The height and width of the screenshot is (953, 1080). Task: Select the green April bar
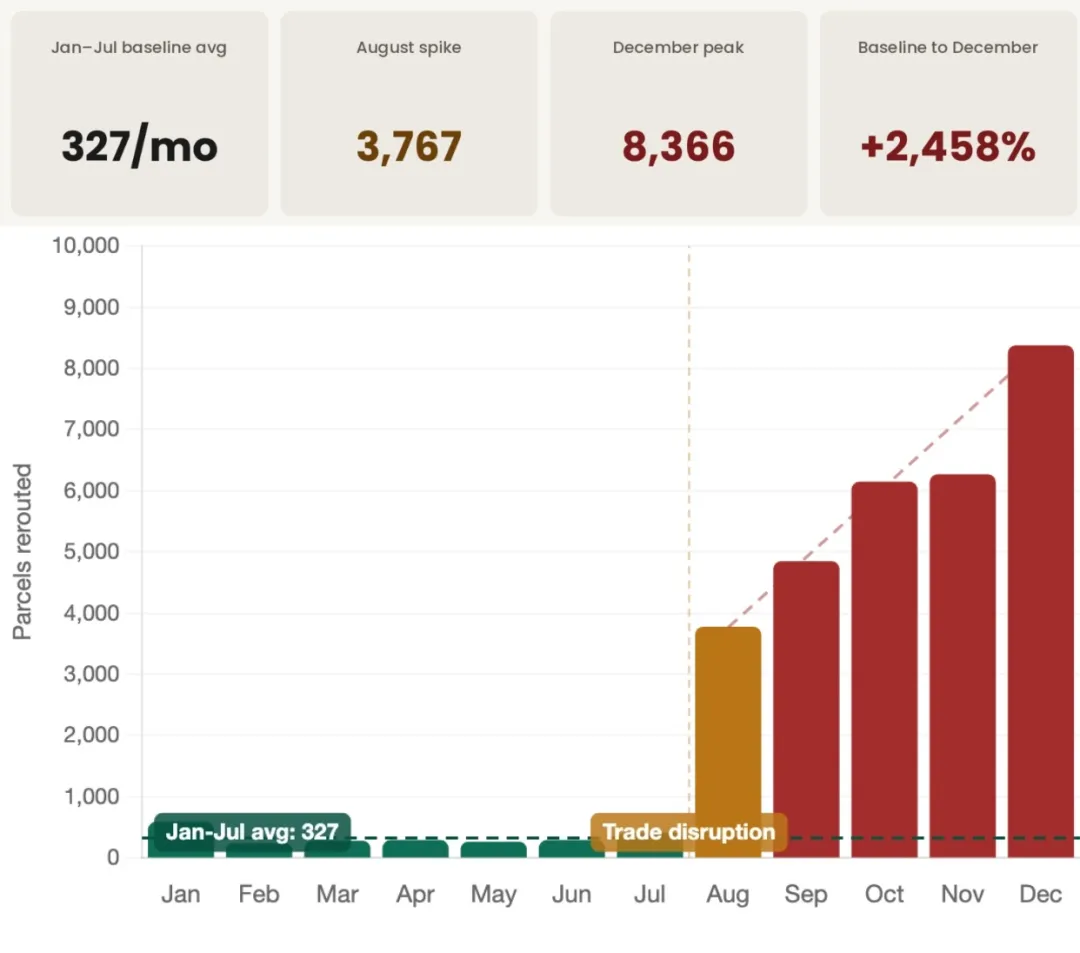click(415, 848)
